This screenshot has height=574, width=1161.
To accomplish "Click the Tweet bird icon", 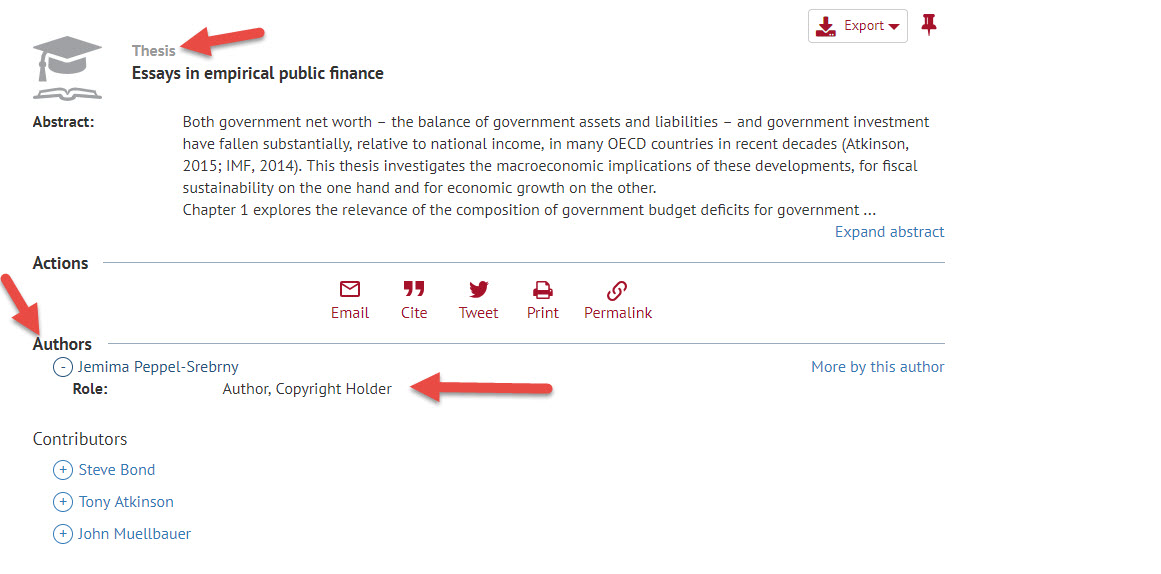I will (x=478, y=289).
